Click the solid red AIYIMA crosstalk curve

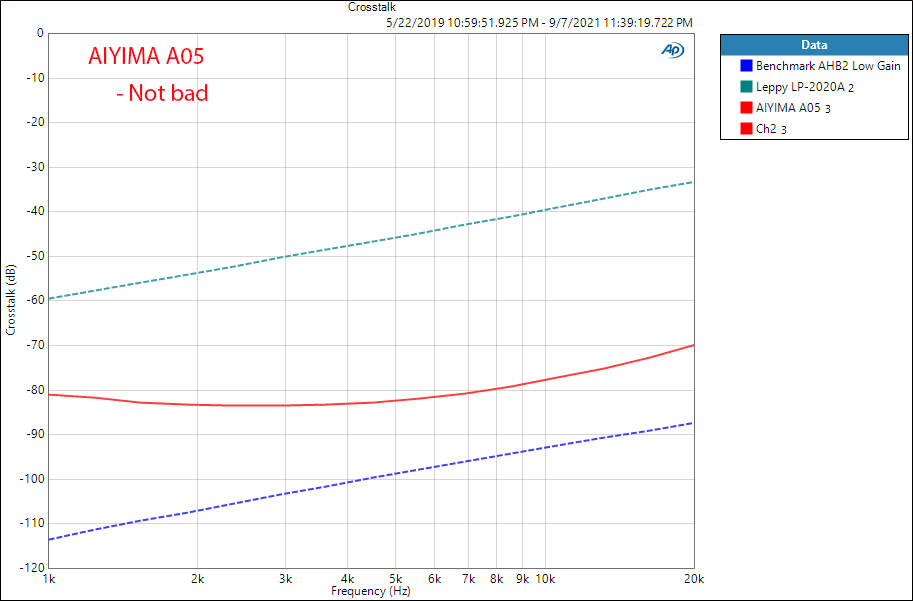click(x=371, y=400)
